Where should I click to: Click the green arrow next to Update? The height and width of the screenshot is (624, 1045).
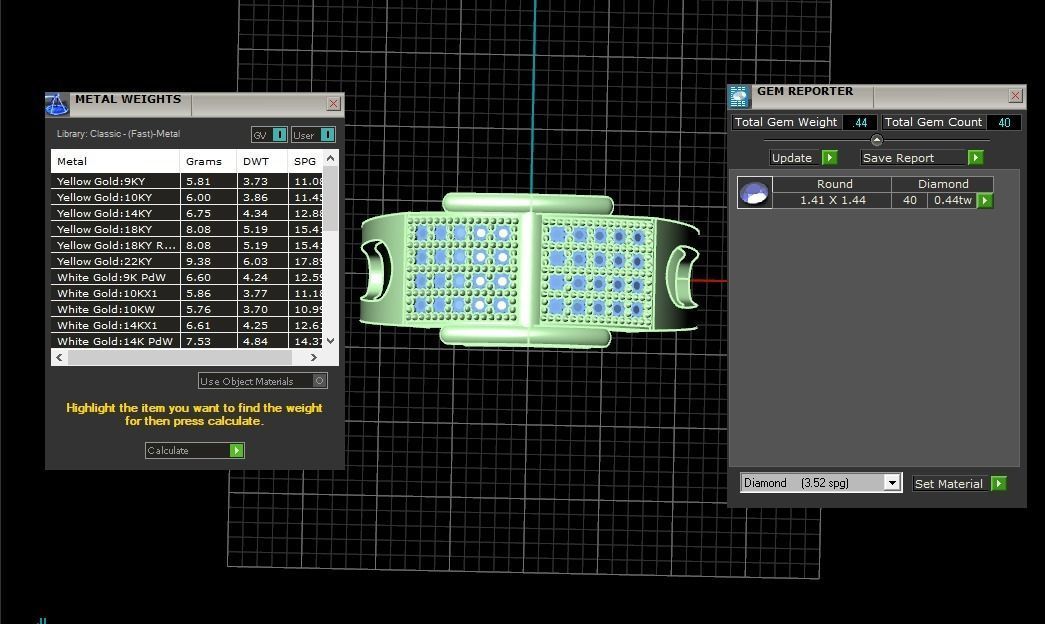tap(829, 157)
